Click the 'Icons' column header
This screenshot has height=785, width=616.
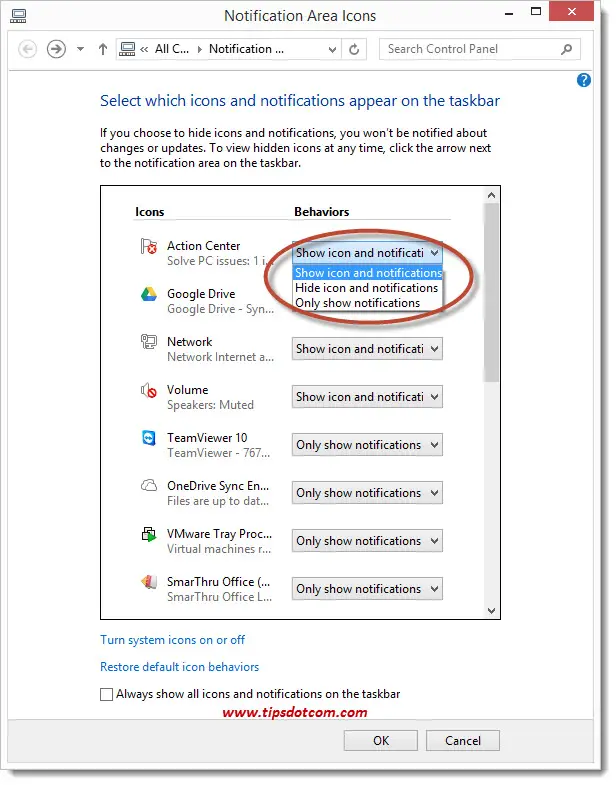pyautogui.click(x=149, y=212)
